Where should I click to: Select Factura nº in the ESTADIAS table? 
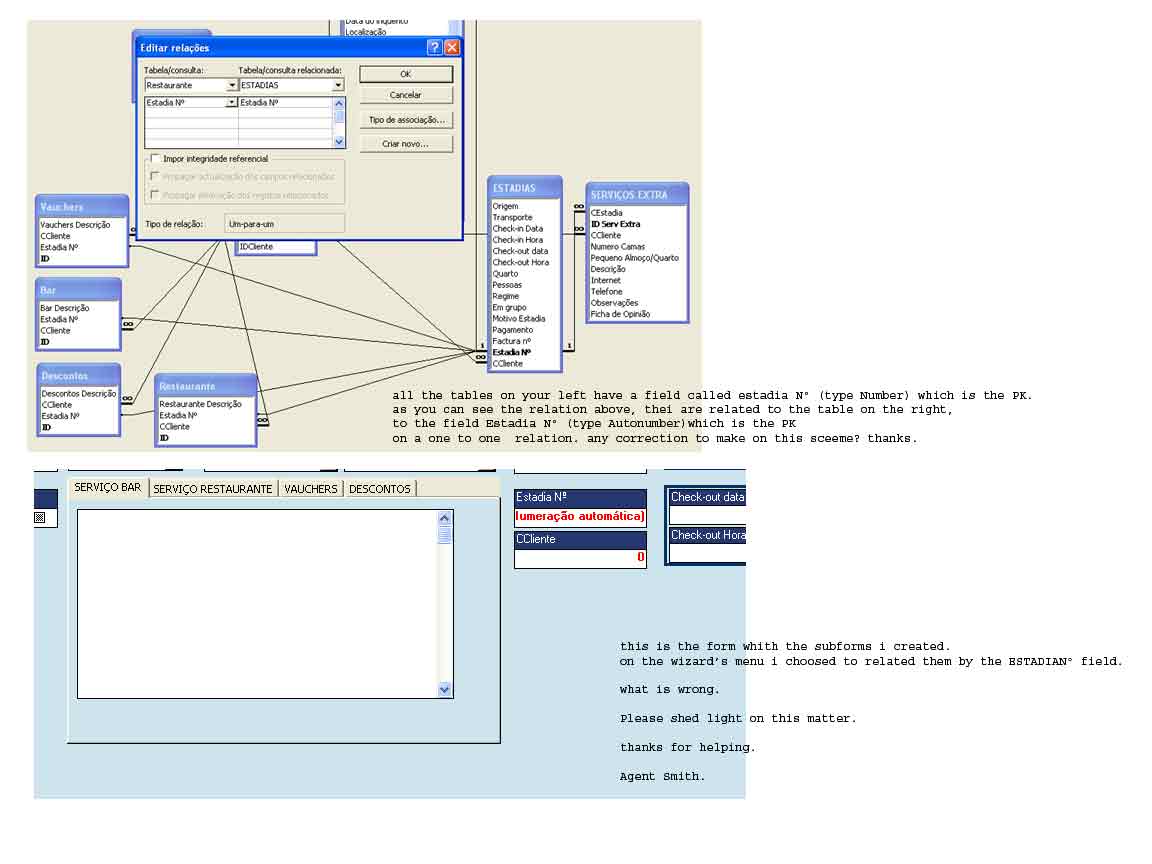pyautogui.click(x=511, y=341)
